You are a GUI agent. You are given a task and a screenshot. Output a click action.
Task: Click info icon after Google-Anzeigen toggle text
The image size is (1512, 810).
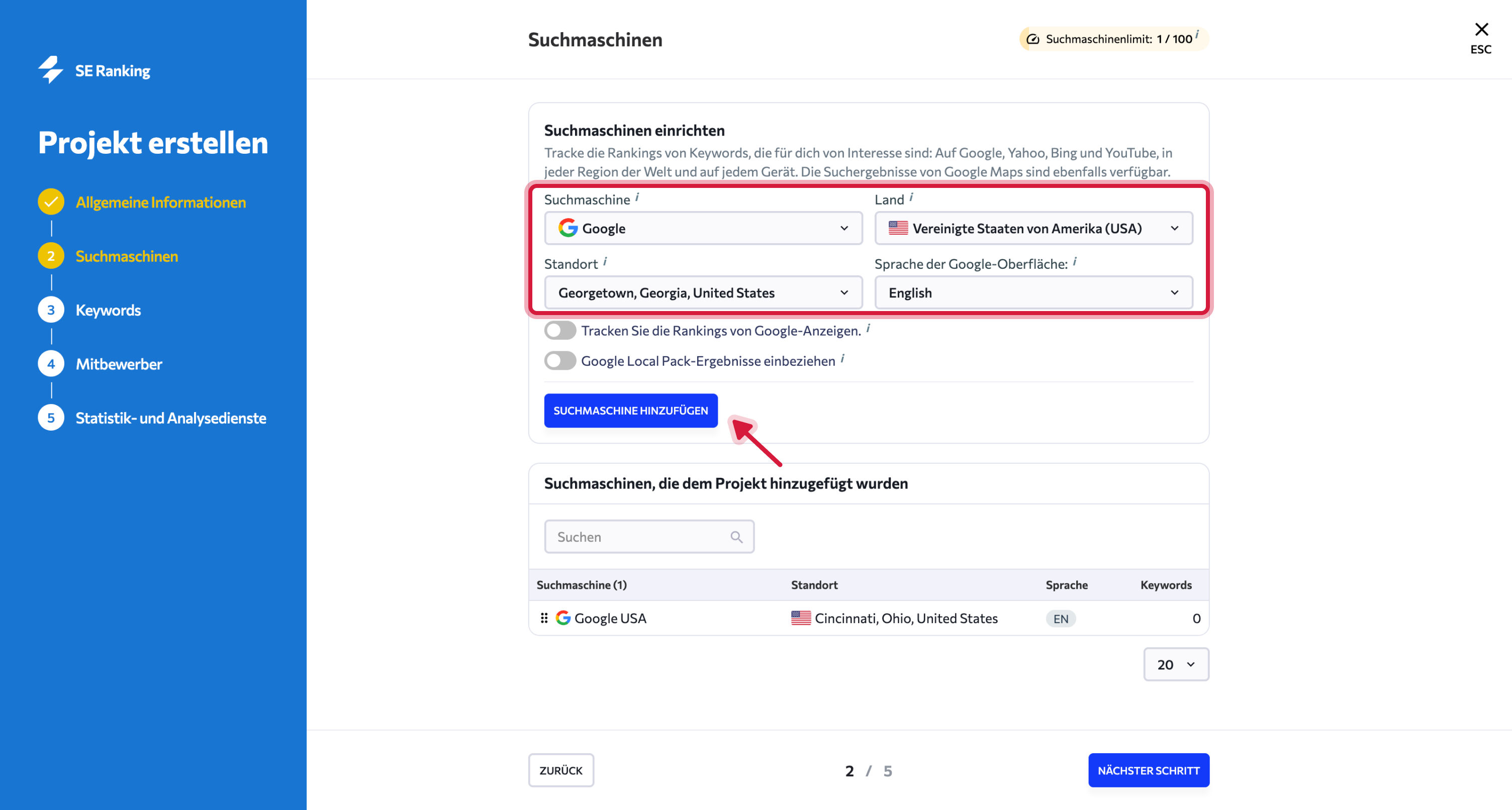click(x=868, y=329)
